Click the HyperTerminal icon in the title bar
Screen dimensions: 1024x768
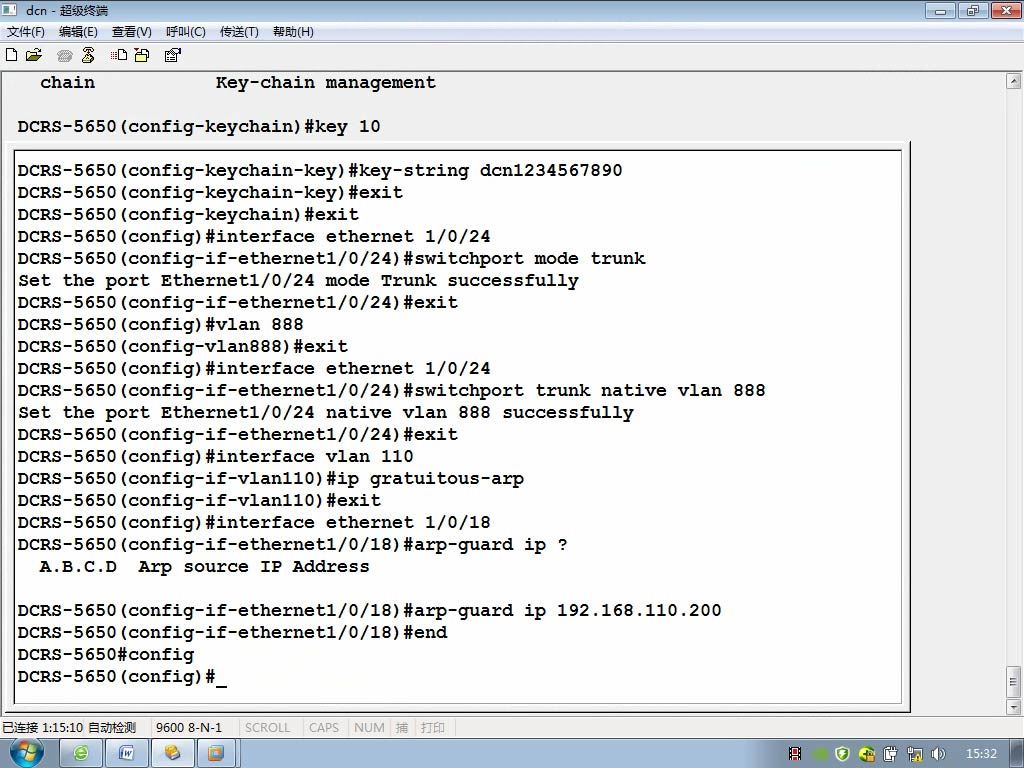pos(10,10)
